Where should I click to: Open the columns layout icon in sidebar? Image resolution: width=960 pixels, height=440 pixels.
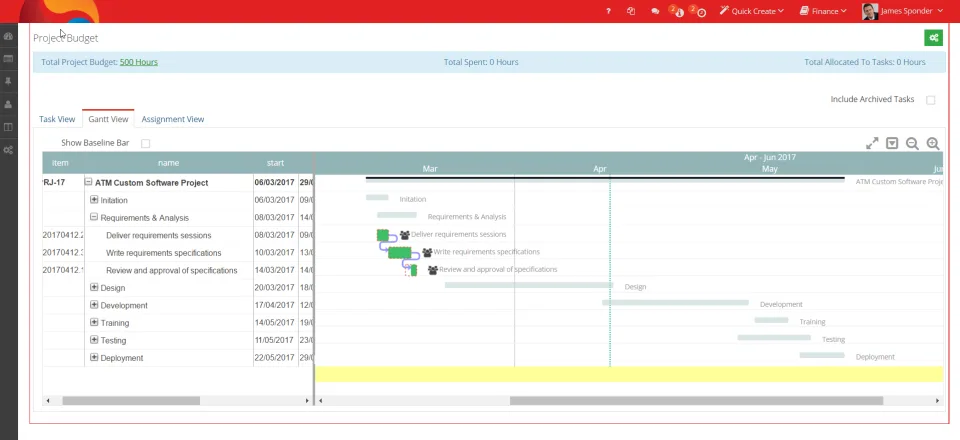point(8,127)
